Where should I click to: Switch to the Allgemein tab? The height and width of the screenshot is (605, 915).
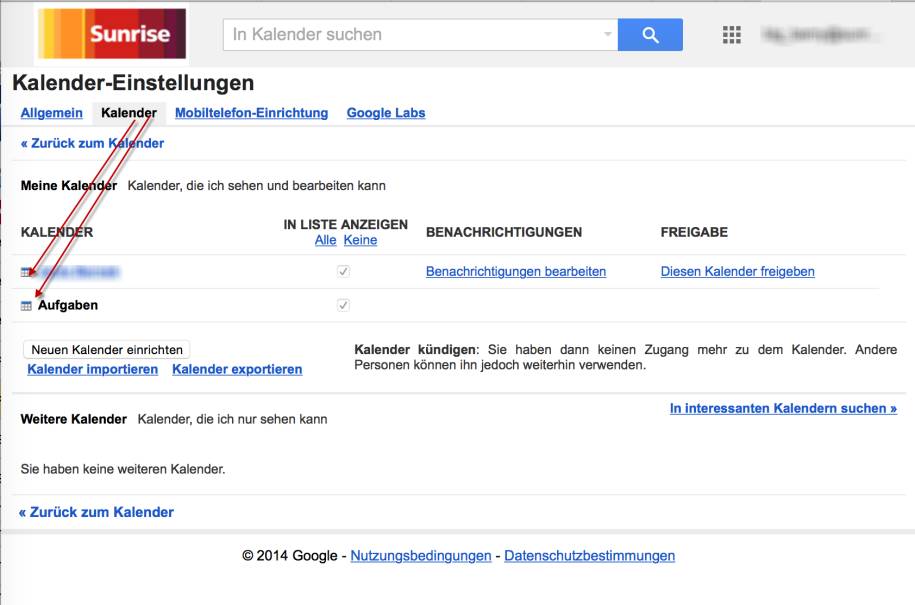(52, 113)
